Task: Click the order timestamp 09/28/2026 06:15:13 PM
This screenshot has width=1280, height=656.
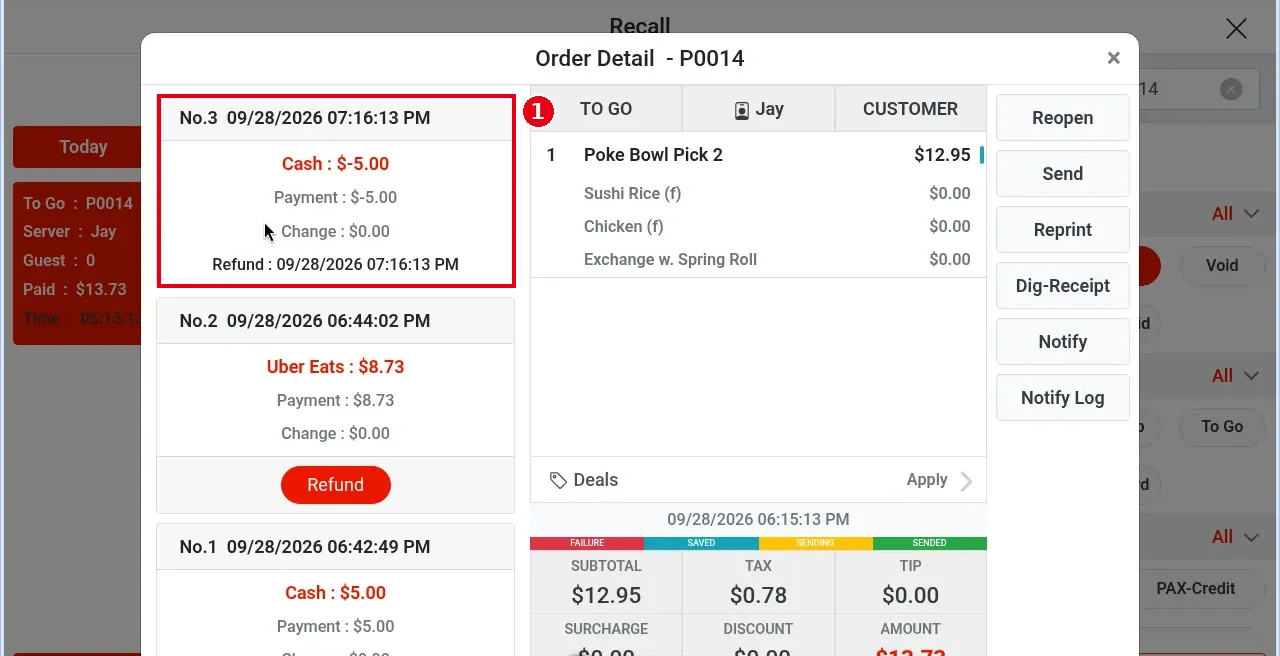Action: point(758,520)
